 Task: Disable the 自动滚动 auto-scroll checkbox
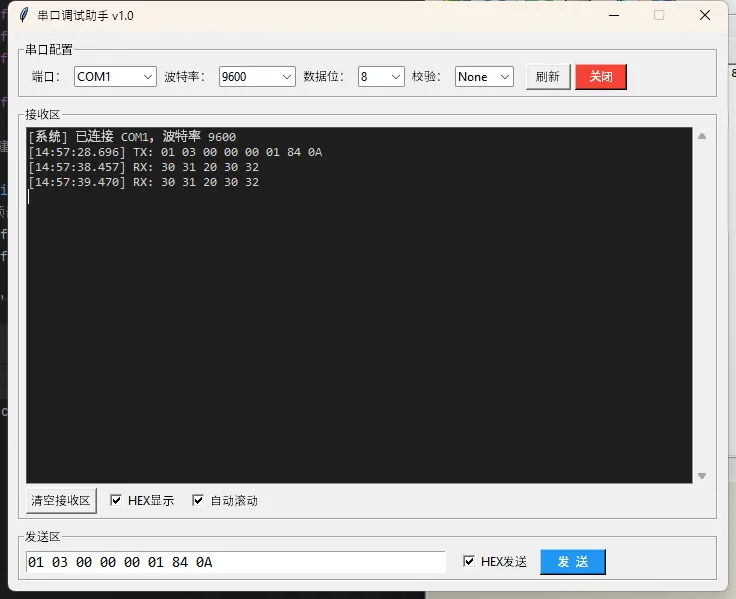[x=198, y=500]
